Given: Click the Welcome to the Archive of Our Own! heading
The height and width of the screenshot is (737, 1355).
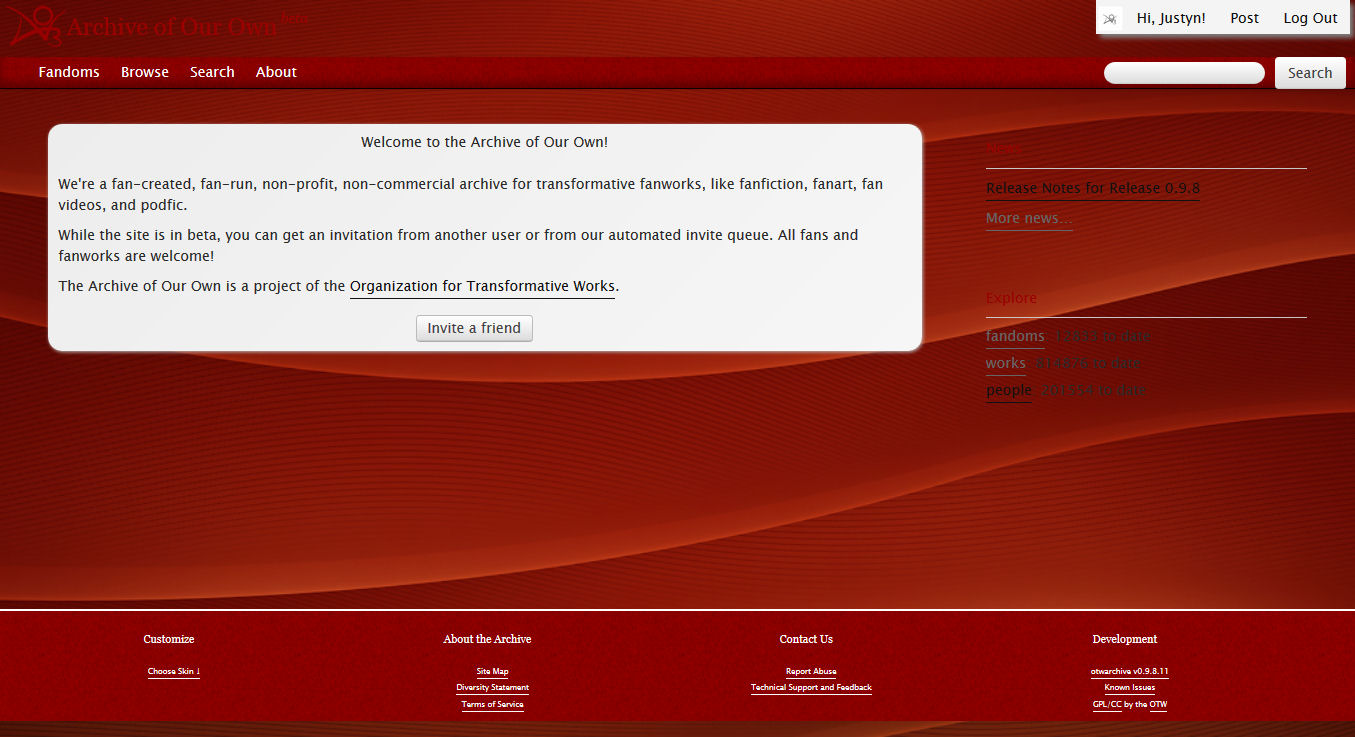Looking at the screenshot, I should pos(485,142).
